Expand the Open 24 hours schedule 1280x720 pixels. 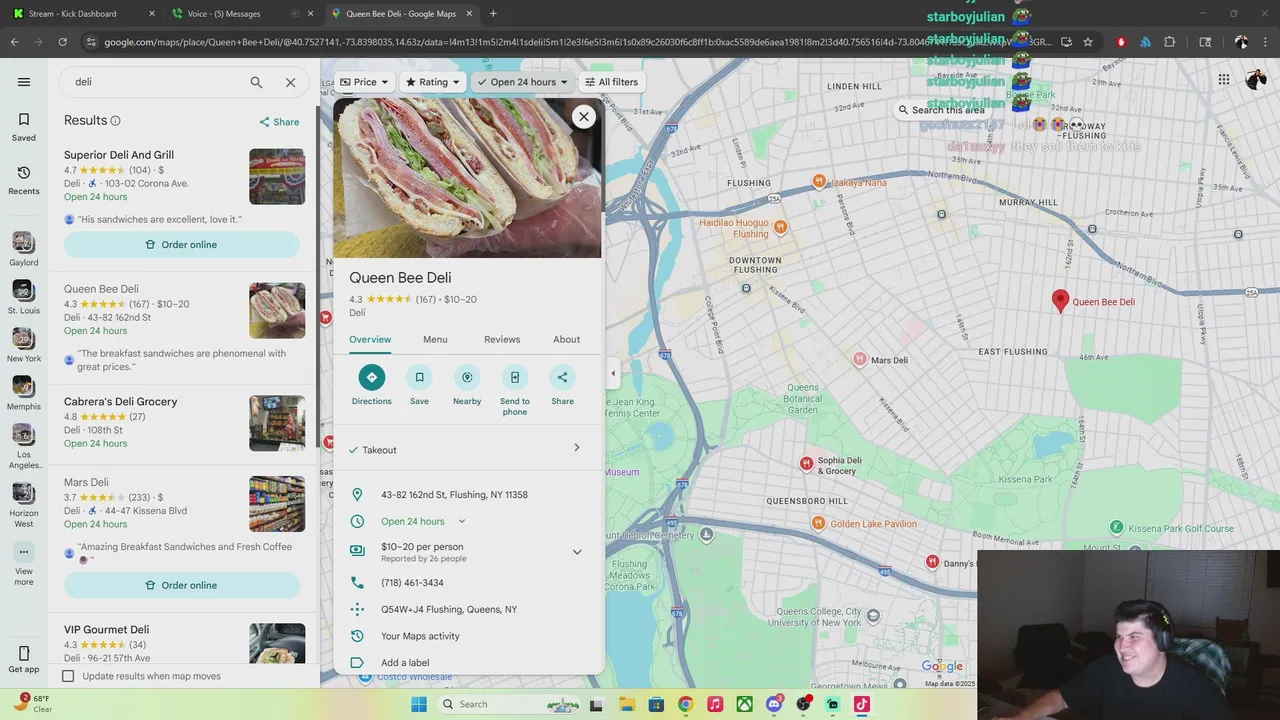click(x=462, y=521)
